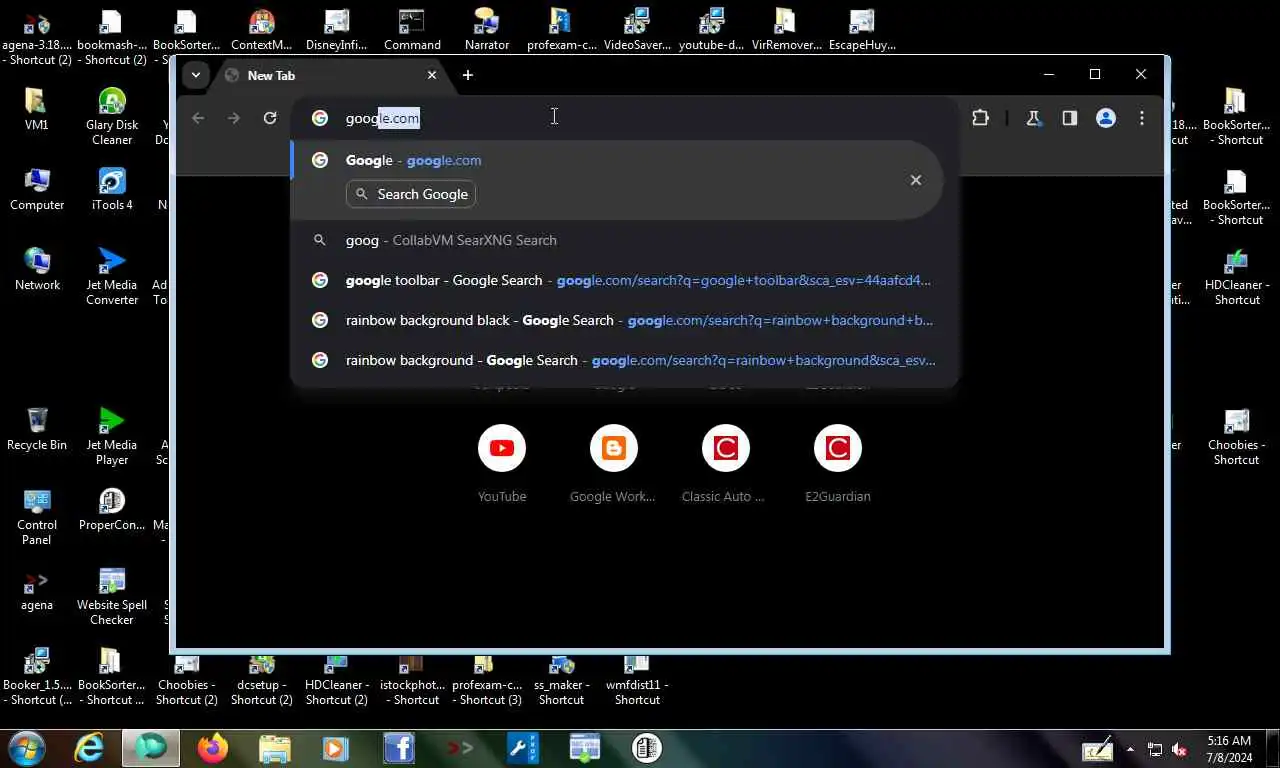
Task: Open the Classic Auto shortcut tile
Action: click(x=726, y=462)
